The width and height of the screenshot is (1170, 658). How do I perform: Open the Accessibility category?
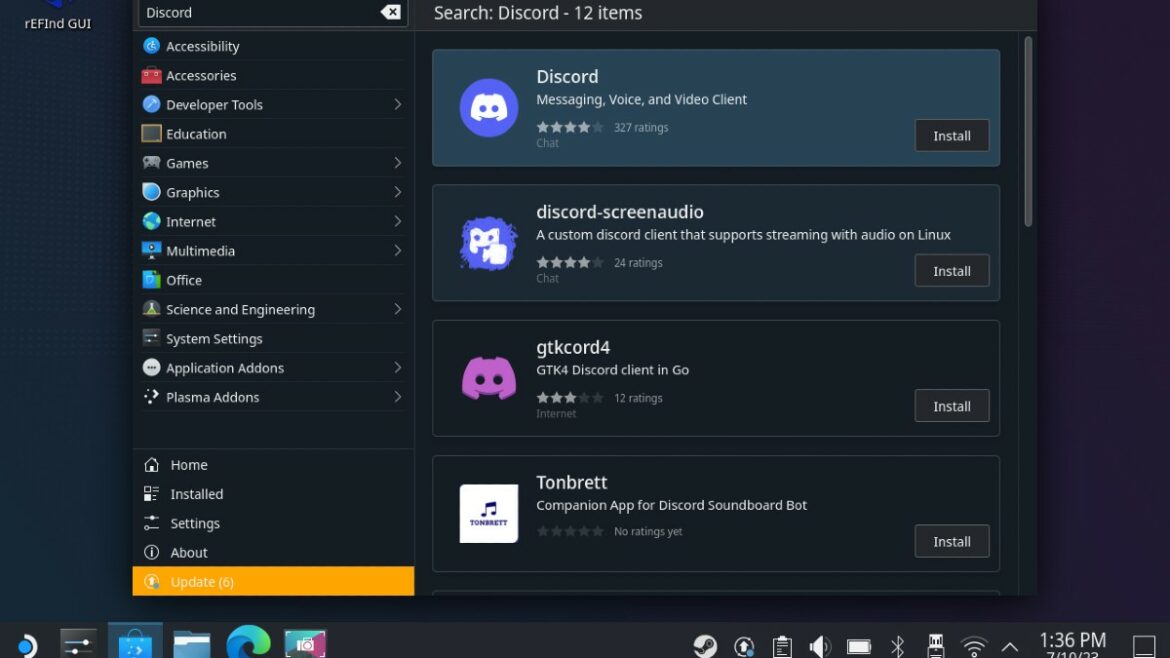click(x=272, y=46)
